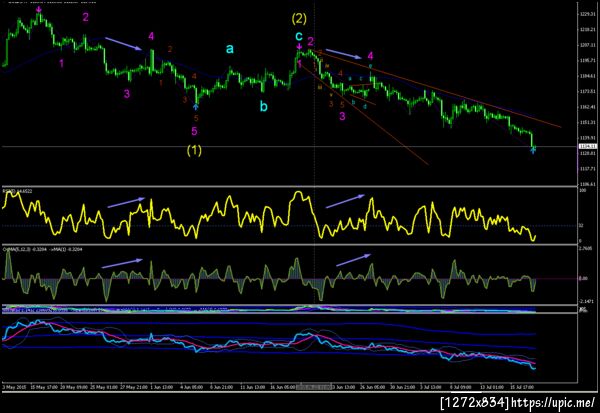
Task: Click the '1 Jun 13:00' time axis label
Action: (162, 387)
